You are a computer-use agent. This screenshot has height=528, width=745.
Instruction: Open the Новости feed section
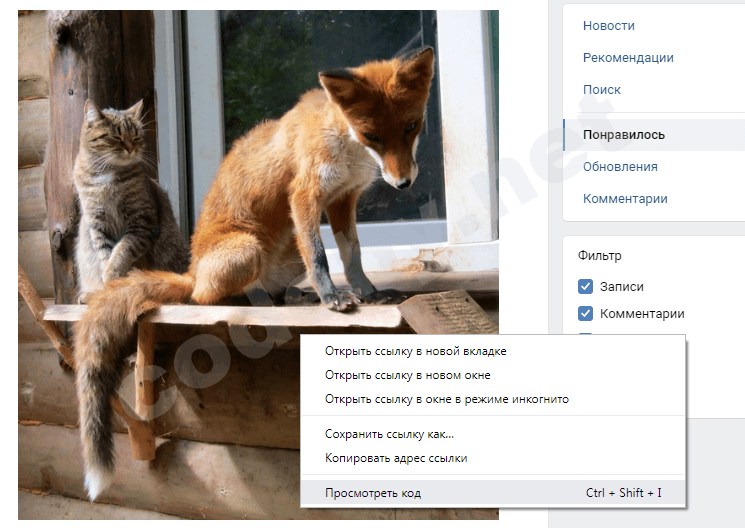pos(608,26)
